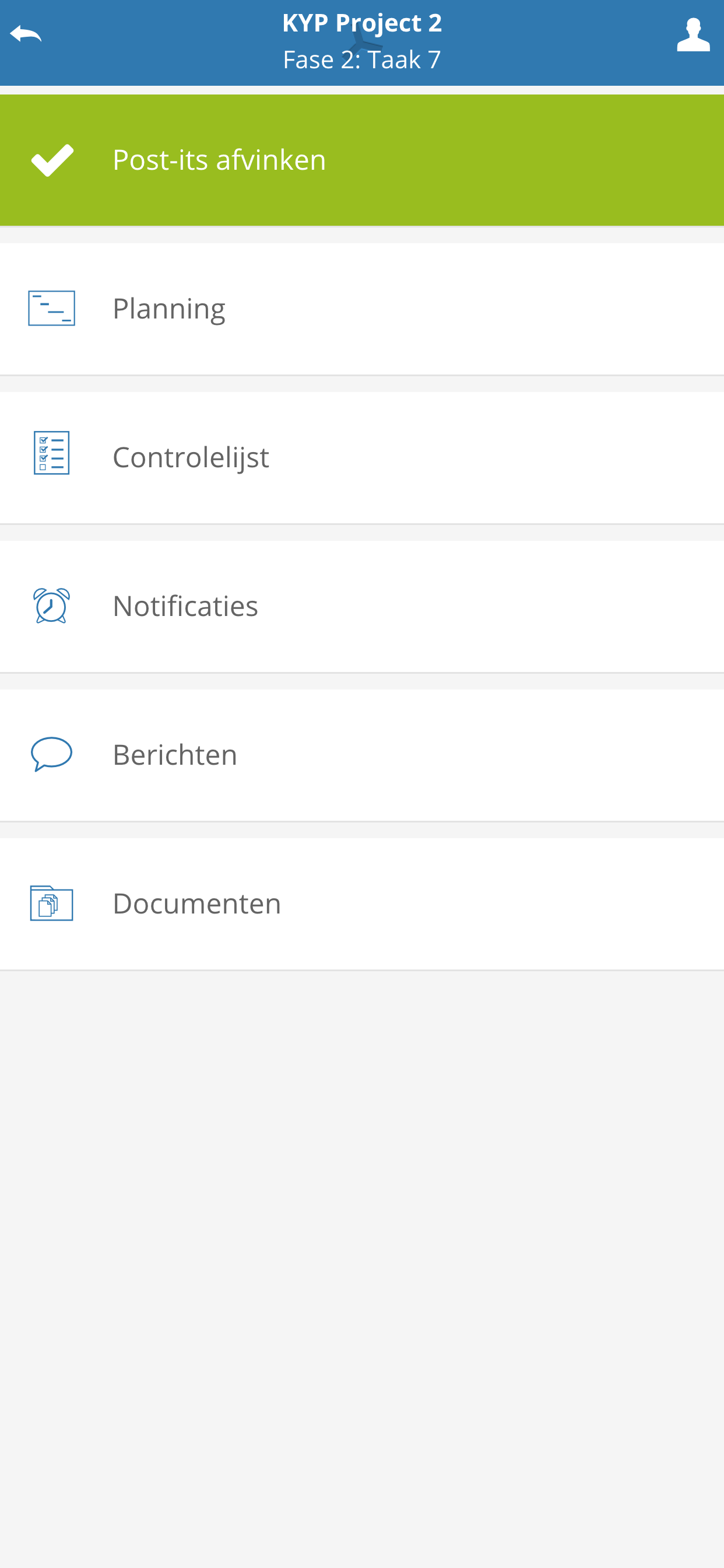Tap the Planning Gantt chart icon
The image size is (724, 1568).
coord(52,309)
